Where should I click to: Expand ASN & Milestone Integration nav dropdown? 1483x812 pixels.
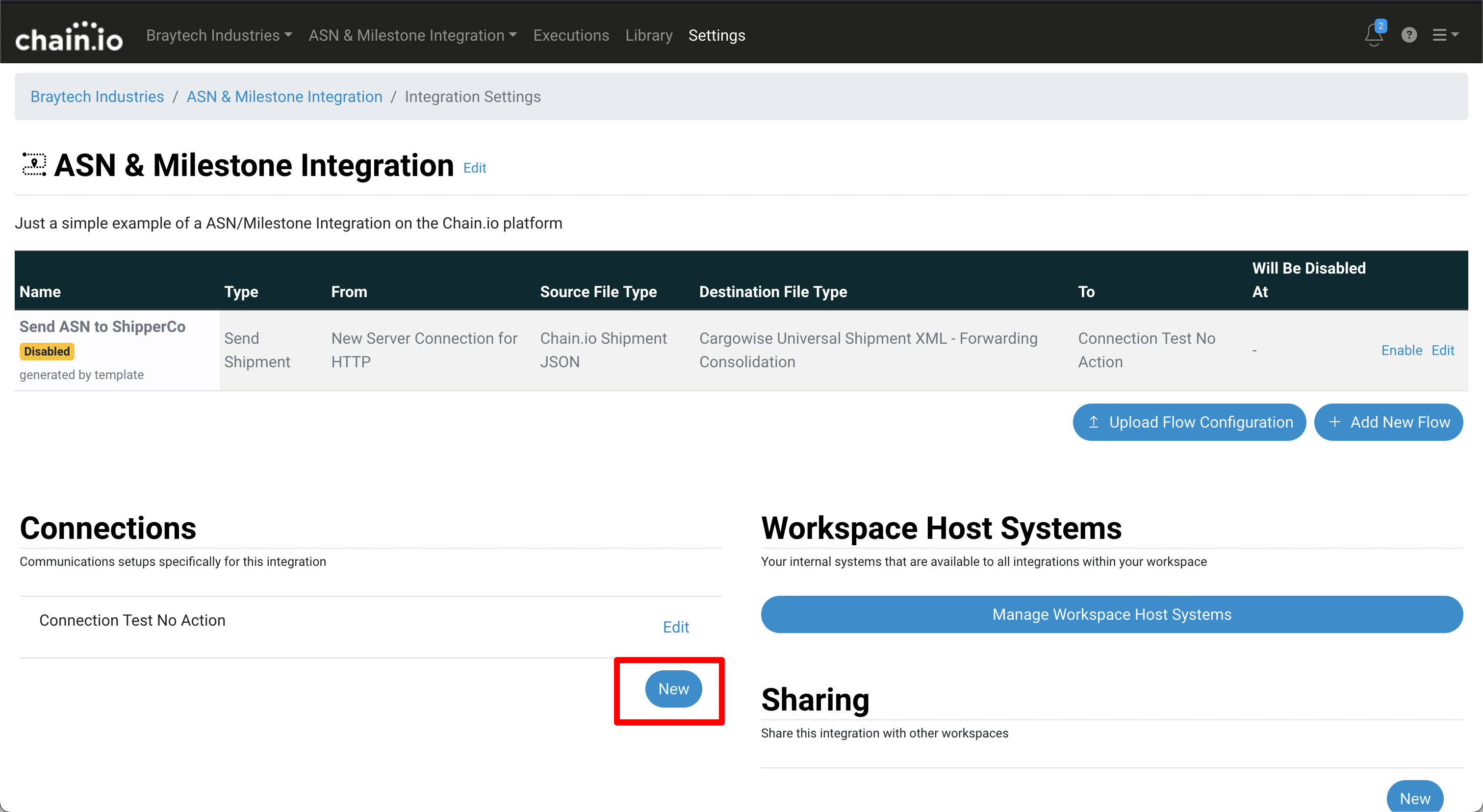tap(413, 35)
